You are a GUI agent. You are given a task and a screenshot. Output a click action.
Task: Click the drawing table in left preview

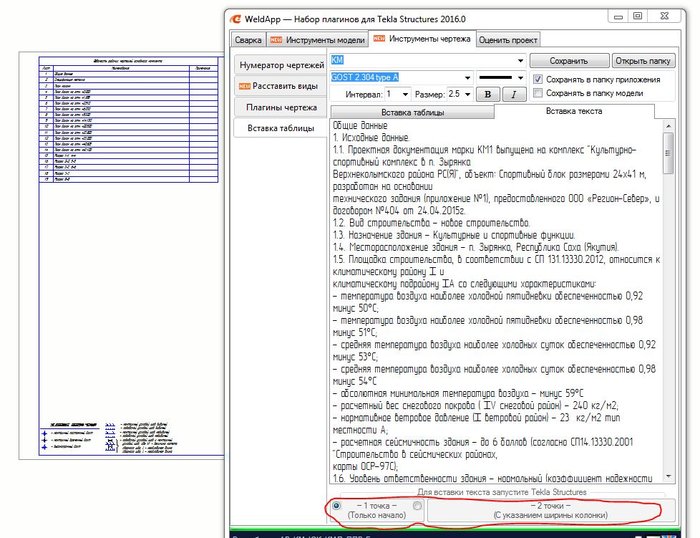click(x=129, y=120)
